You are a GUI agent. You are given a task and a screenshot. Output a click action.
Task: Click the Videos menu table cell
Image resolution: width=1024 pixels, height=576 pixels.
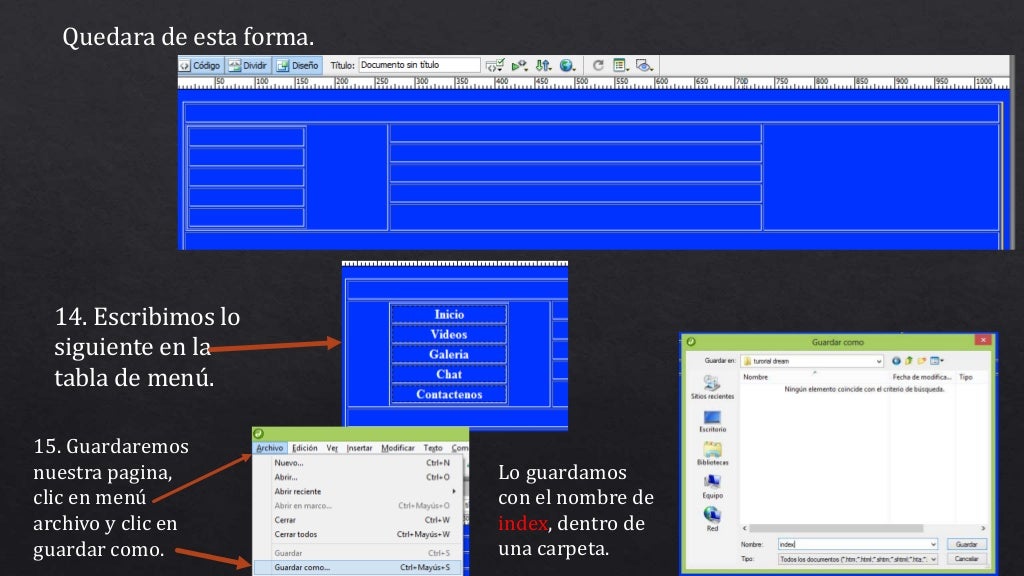(x=449, y=334)
